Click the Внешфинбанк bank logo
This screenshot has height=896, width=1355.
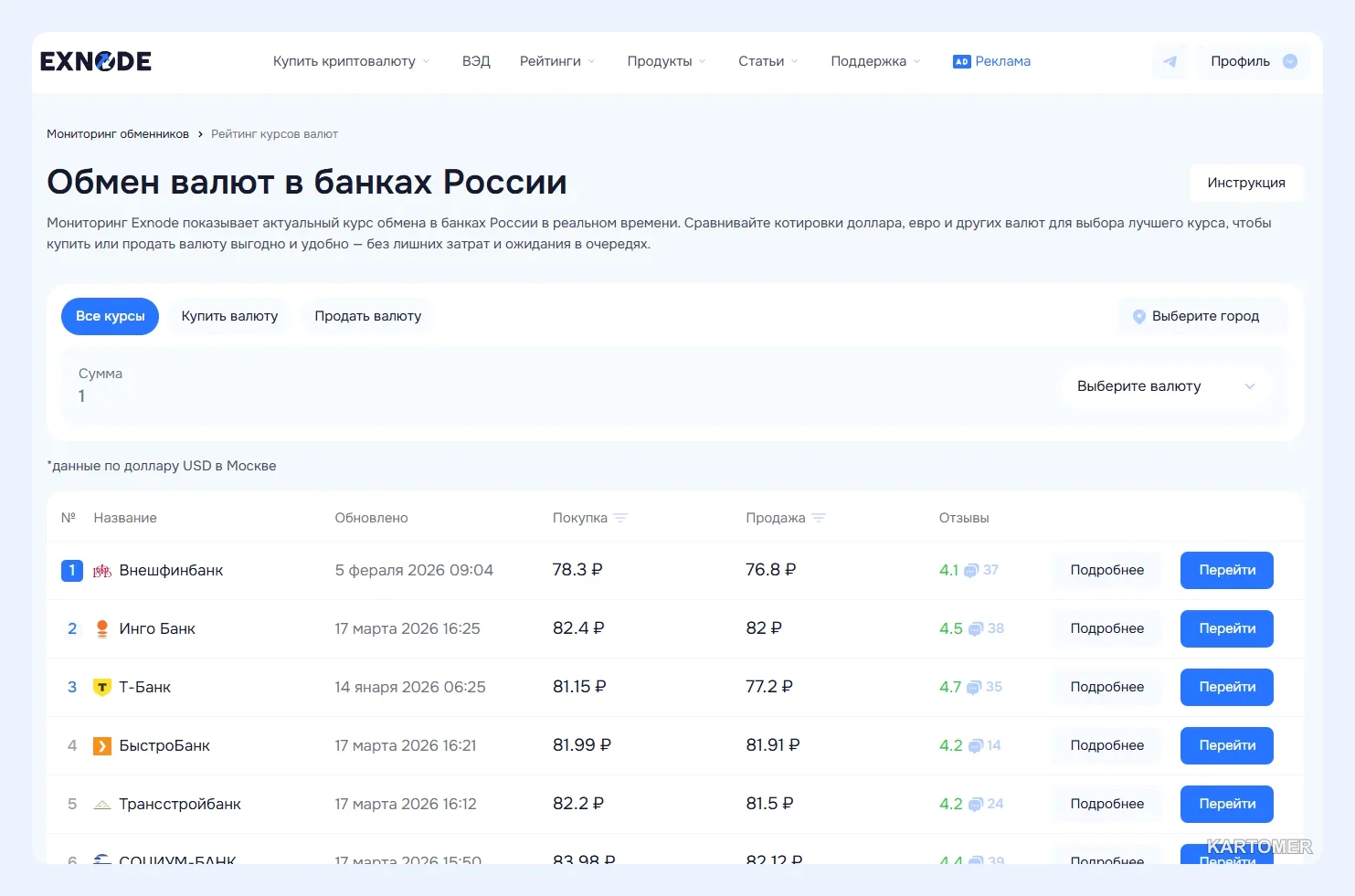[x=102, y=571]
